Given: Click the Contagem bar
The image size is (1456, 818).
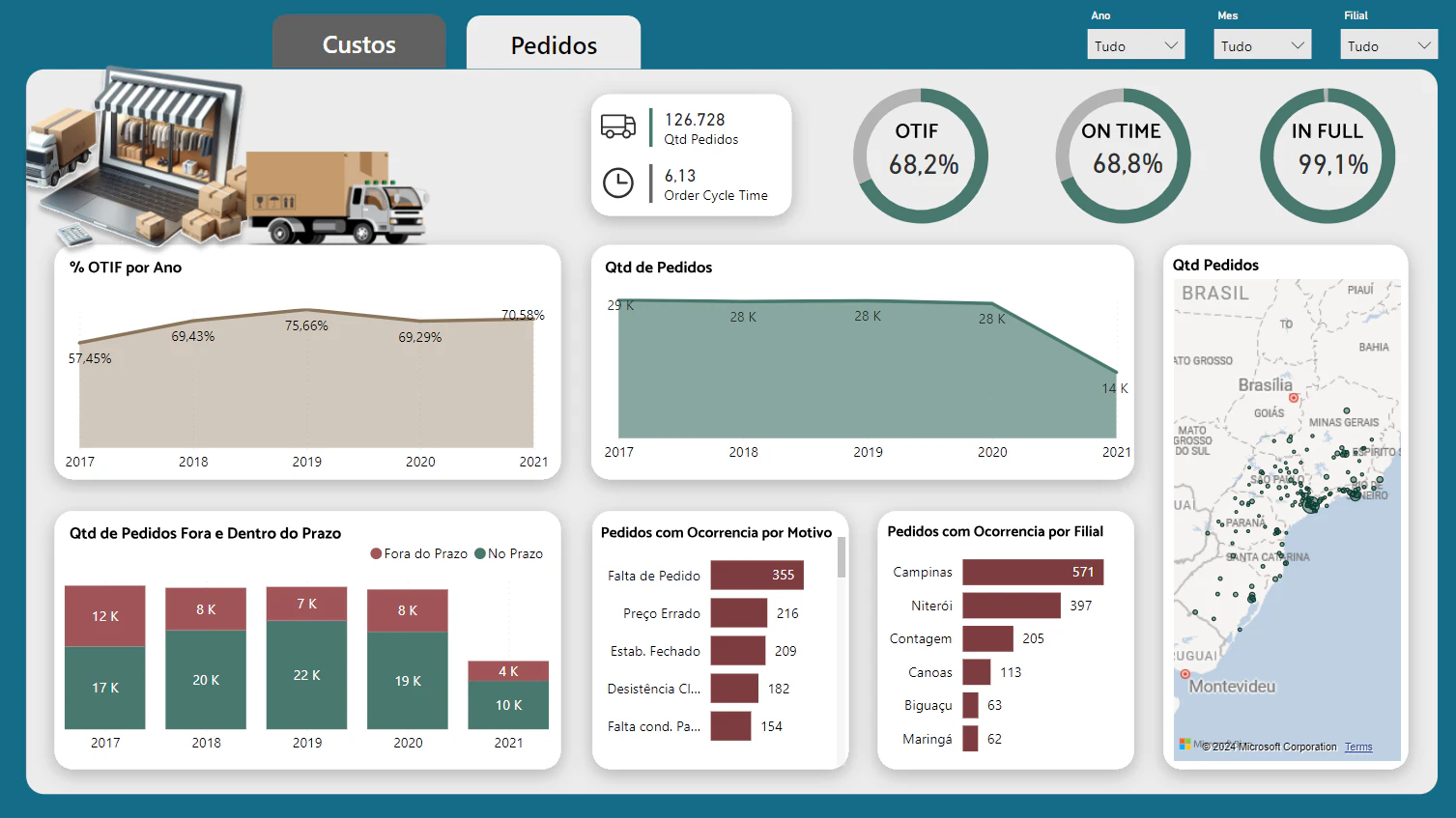Looking at the screenshot, I should point(988,638).
